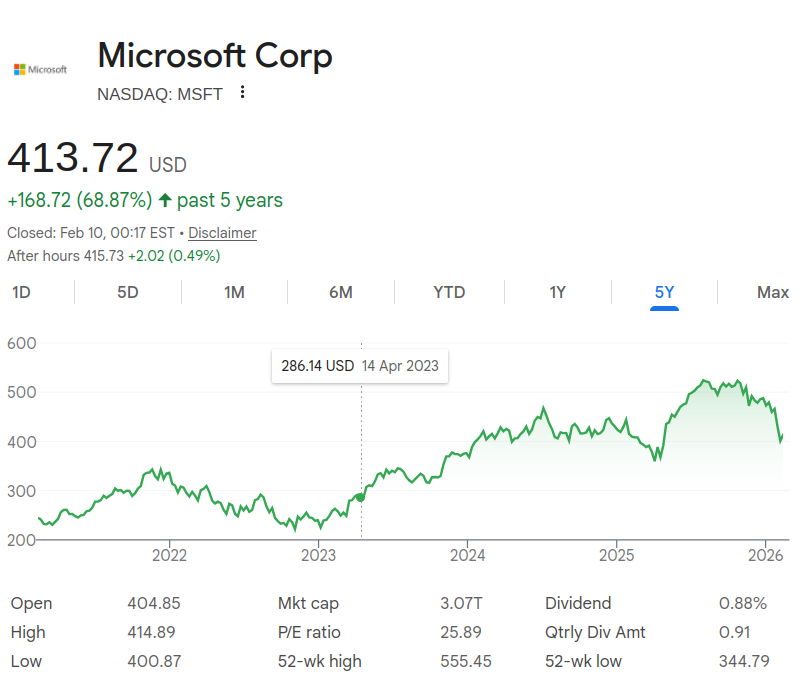Switch to the 1Y range tab
This screenshot has height=698, width=808.
click(x=558, y=292)
